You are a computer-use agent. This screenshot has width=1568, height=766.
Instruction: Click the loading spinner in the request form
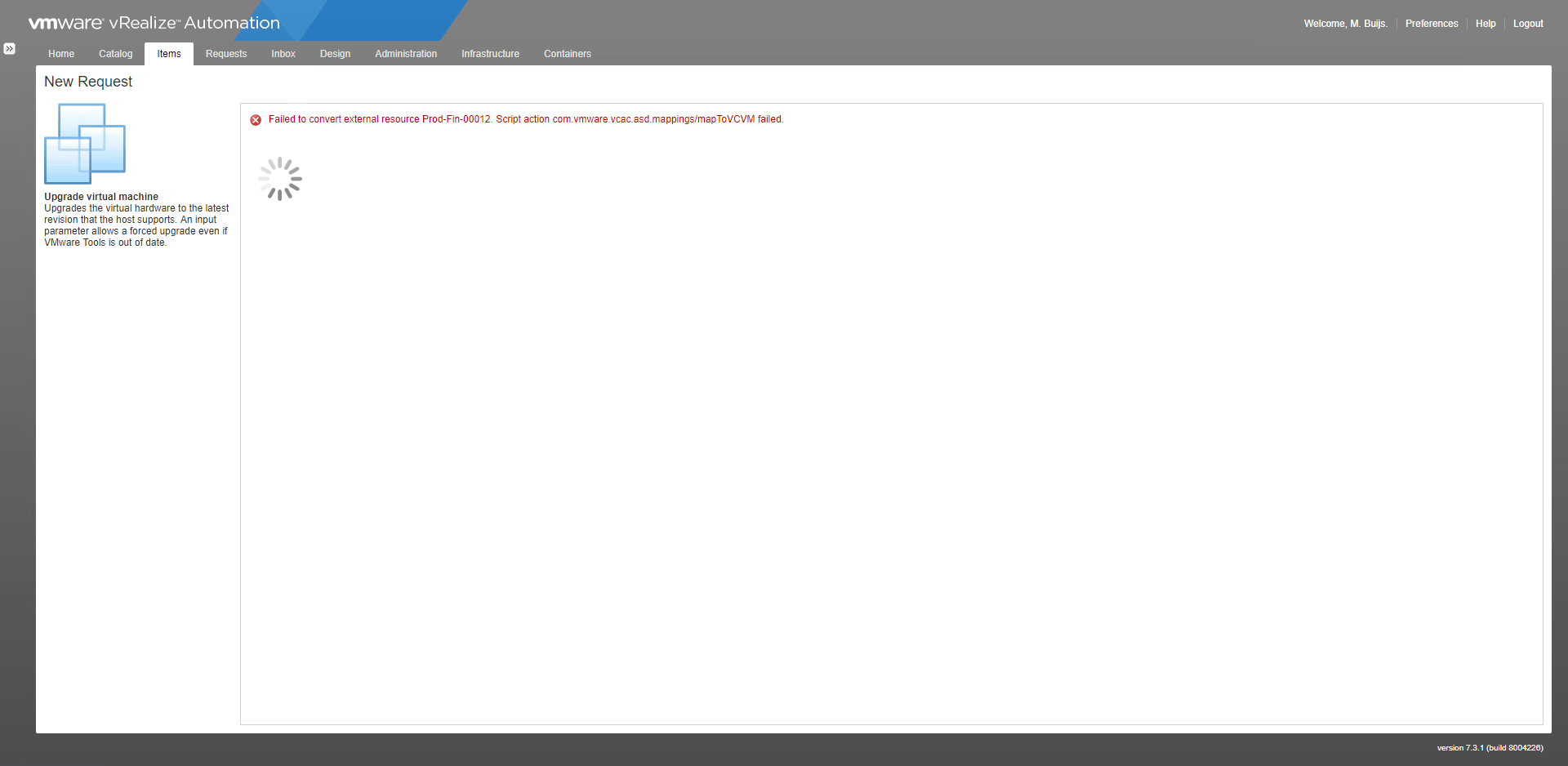279,178
